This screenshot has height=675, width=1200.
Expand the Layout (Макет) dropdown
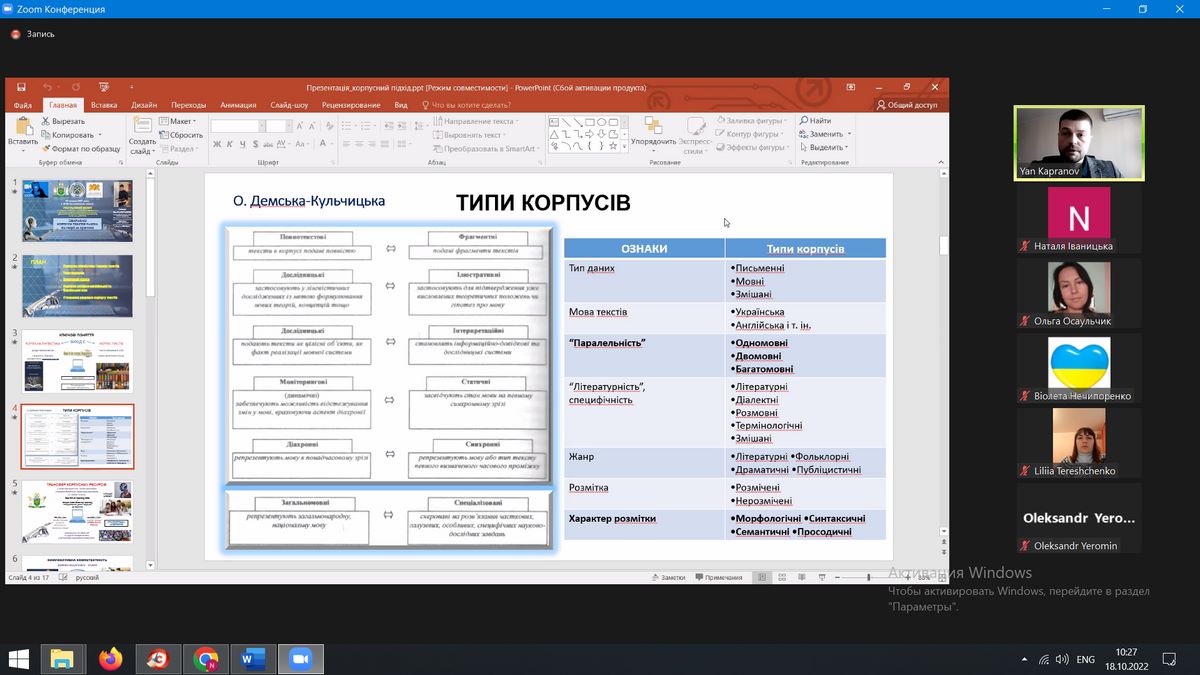click(181, 121)
